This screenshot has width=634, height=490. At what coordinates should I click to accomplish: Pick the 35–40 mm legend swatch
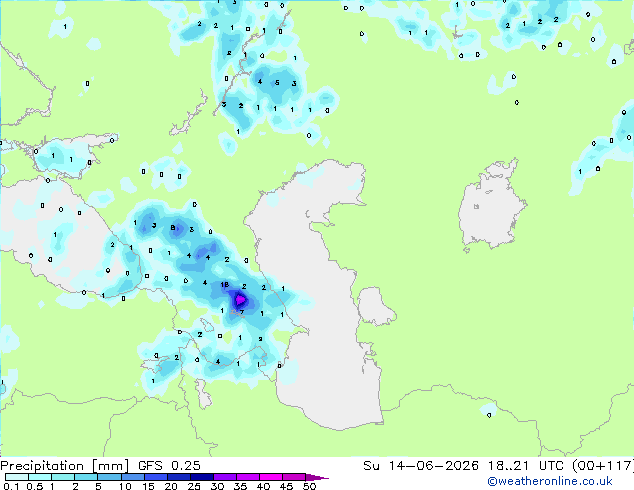[x=247, y=477]
